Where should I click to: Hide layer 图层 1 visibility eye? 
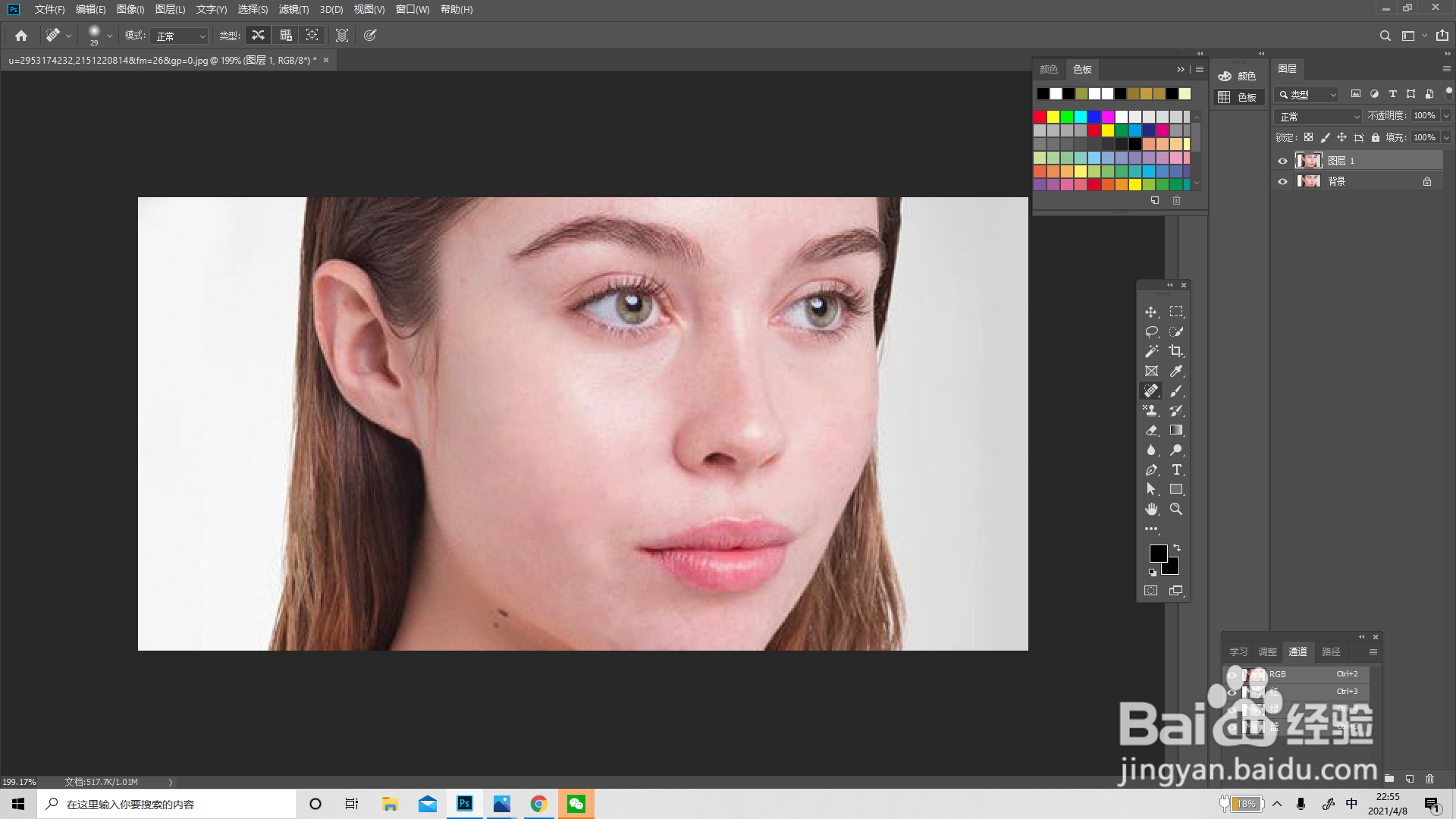1282,161
